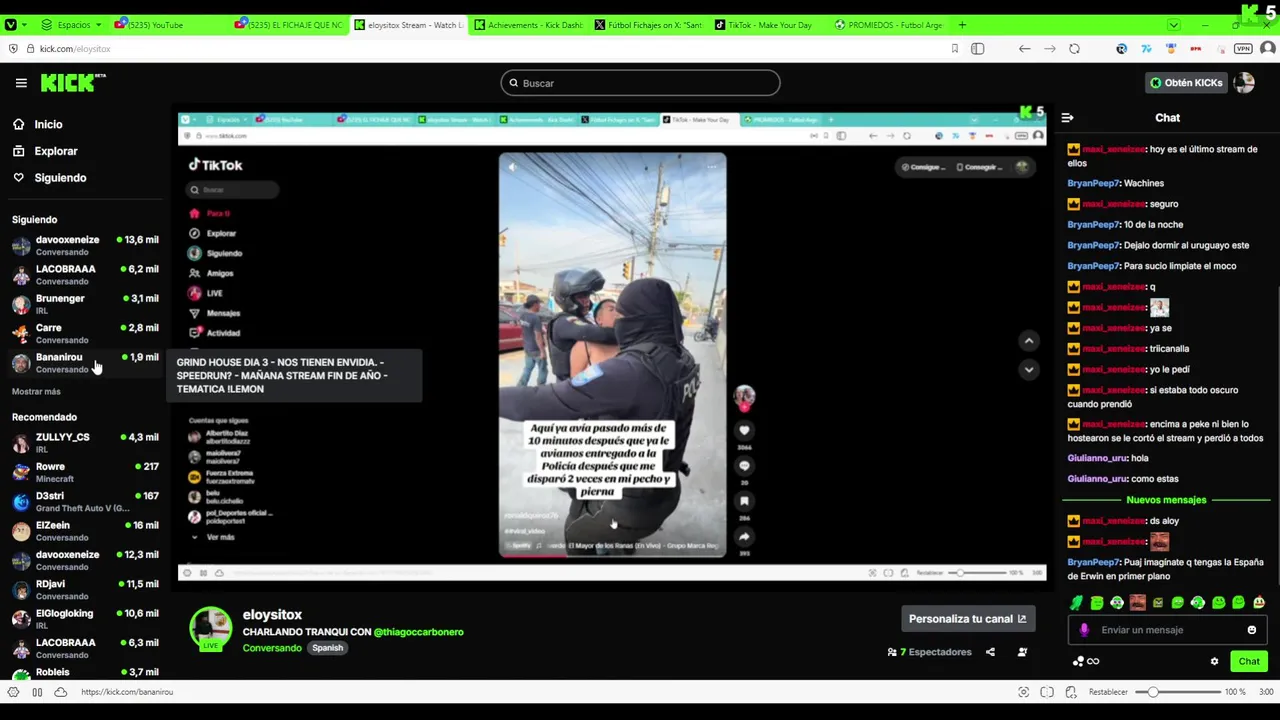This screenshot has width=1280, height=720.
Task: Open the tab search dropdown arrow
Action: click(x=1174, y=24)
